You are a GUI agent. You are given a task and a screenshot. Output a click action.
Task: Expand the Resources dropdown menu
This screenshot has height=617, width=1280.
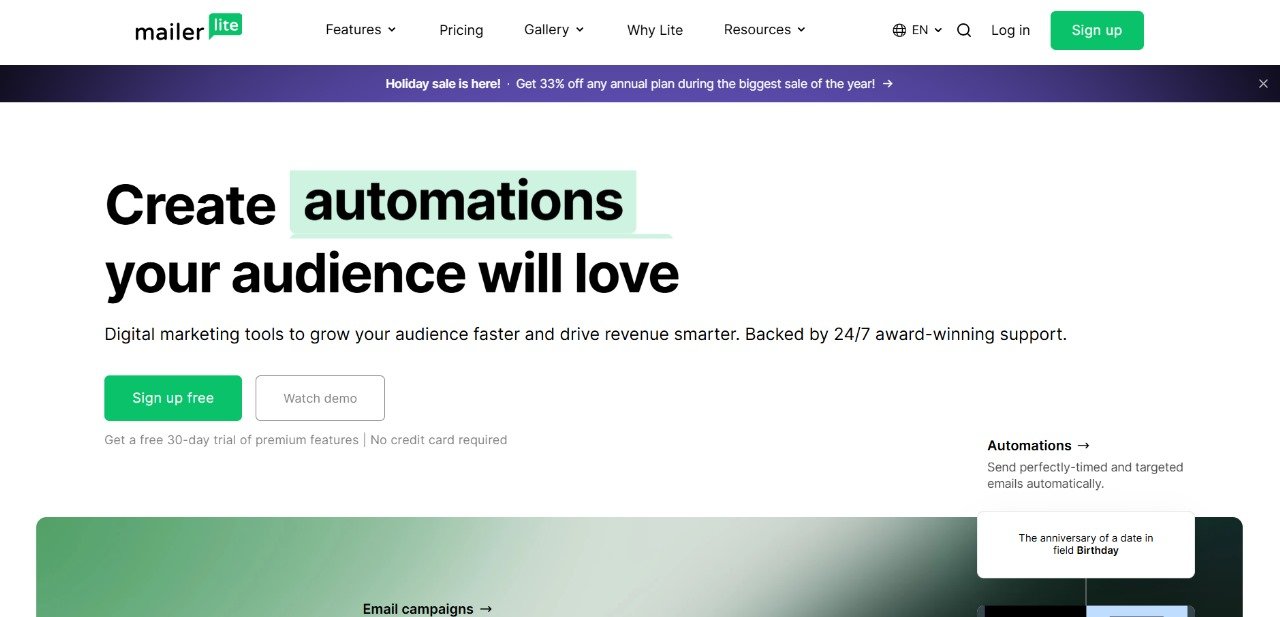(765, 30)
